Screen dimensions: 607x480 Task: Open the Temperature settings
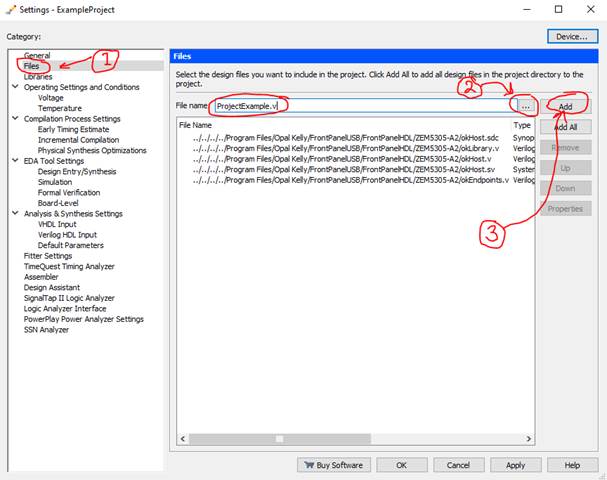pyautogui.click(x=60, y=108)
